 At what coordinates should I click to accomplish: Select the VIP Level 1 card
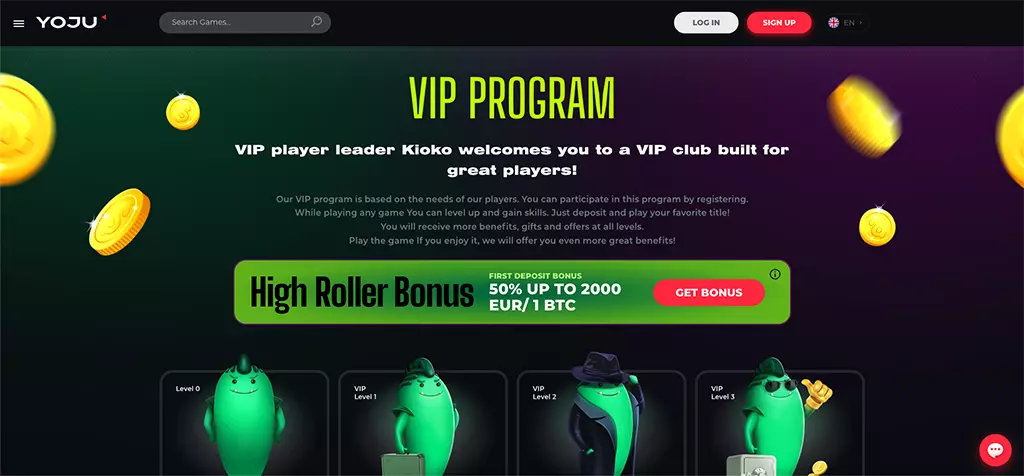pyautogui.click(x=423, y=423)
